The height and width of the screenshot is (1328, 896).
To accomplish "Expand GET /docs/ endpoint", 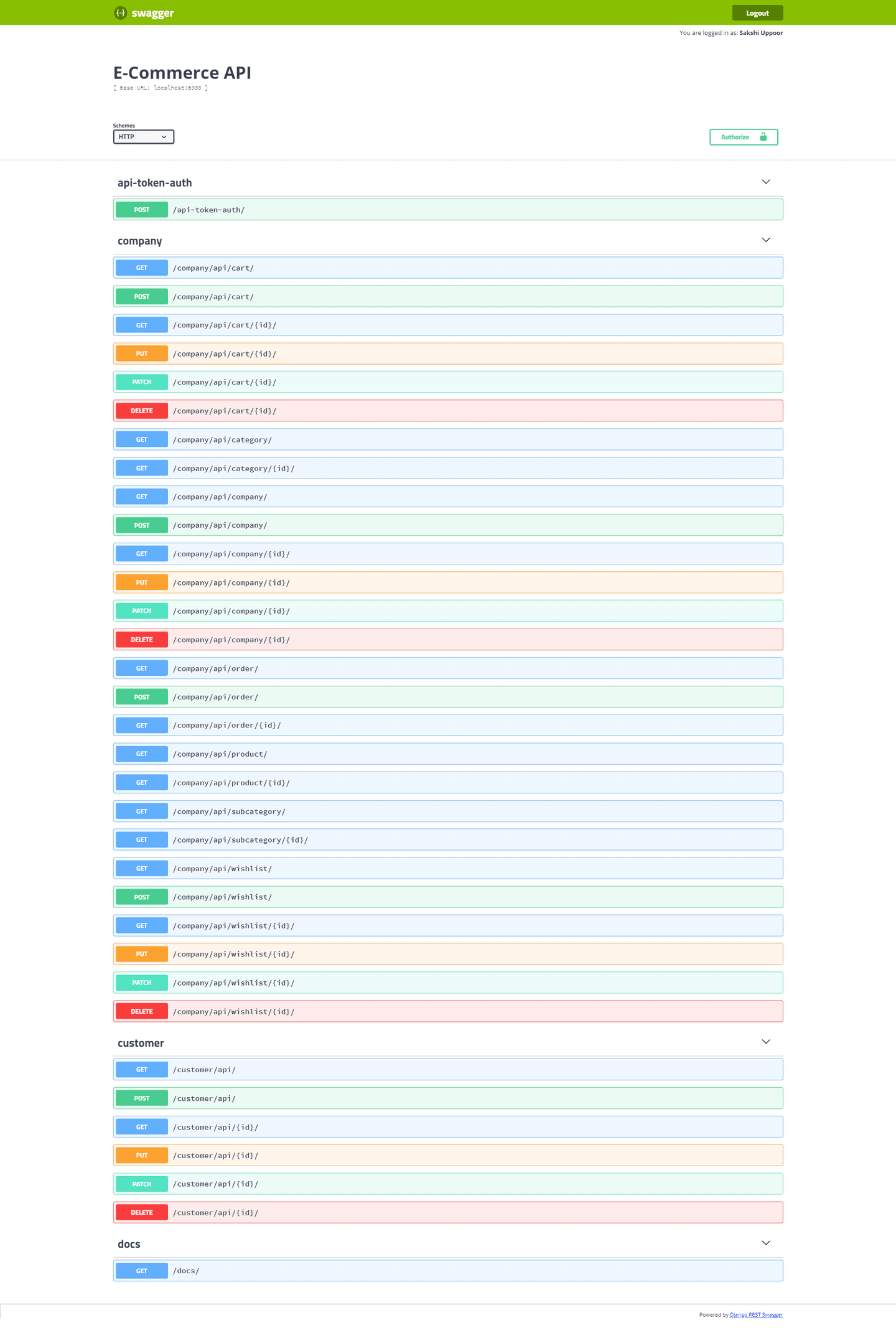I will 448,1270.
